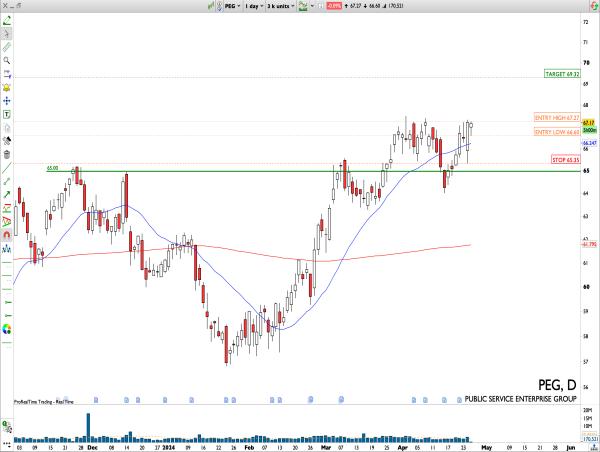Select the segment line tool with endpoints
This screenshot has height=452, width=600.
point(7,181)
